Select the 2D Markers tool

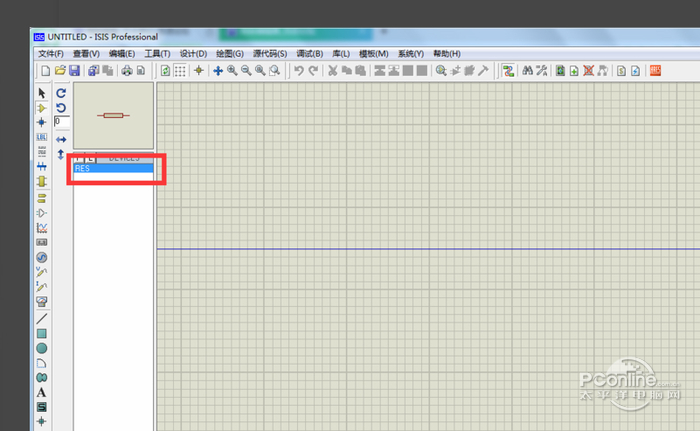[x=42, y=421]
